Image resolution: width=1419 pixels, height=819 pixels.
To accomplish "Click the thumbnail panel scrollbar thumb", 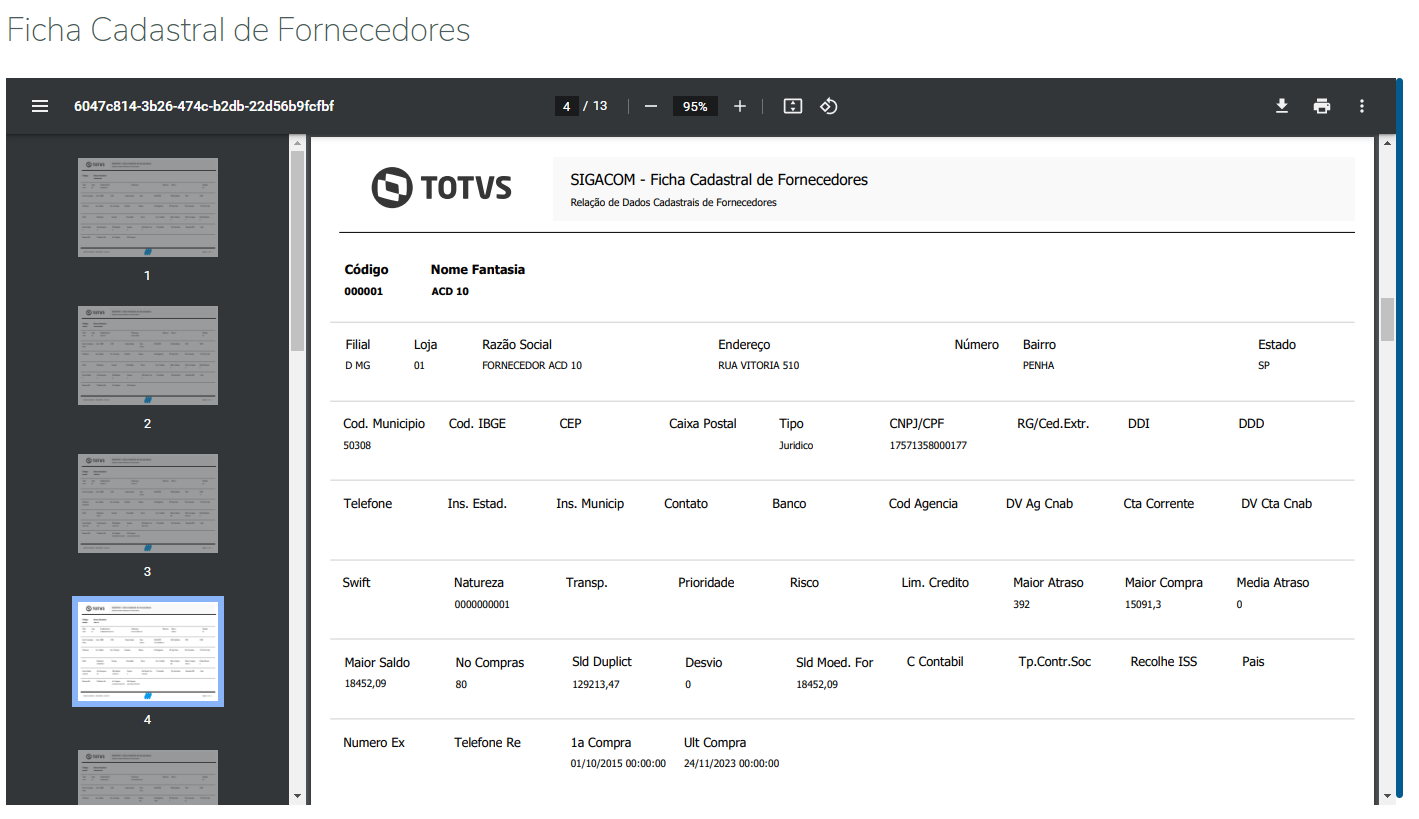I will click(x=297, y=252).
